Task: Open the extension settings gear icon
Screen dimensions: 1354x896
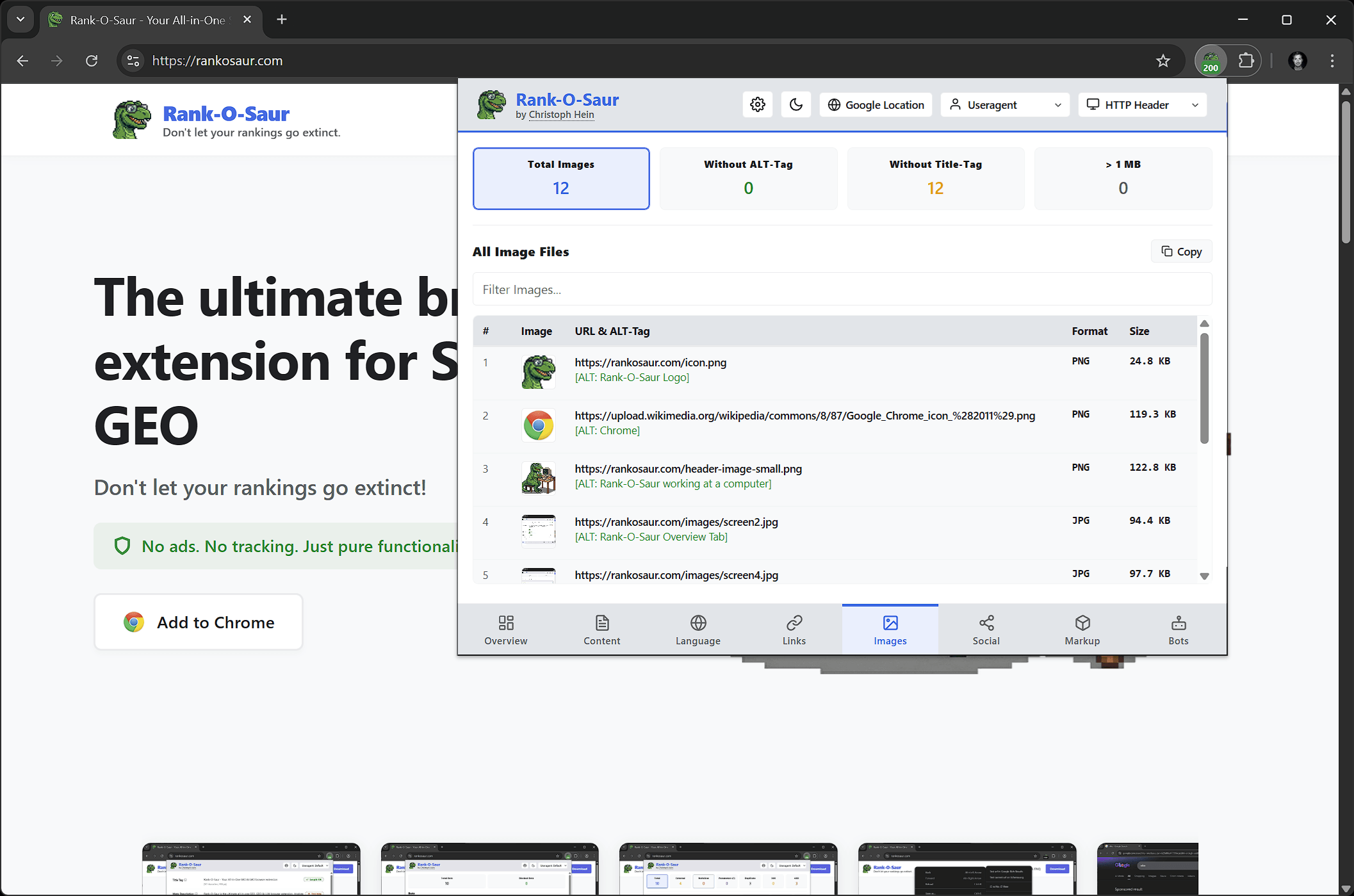Action: (758, 105)
